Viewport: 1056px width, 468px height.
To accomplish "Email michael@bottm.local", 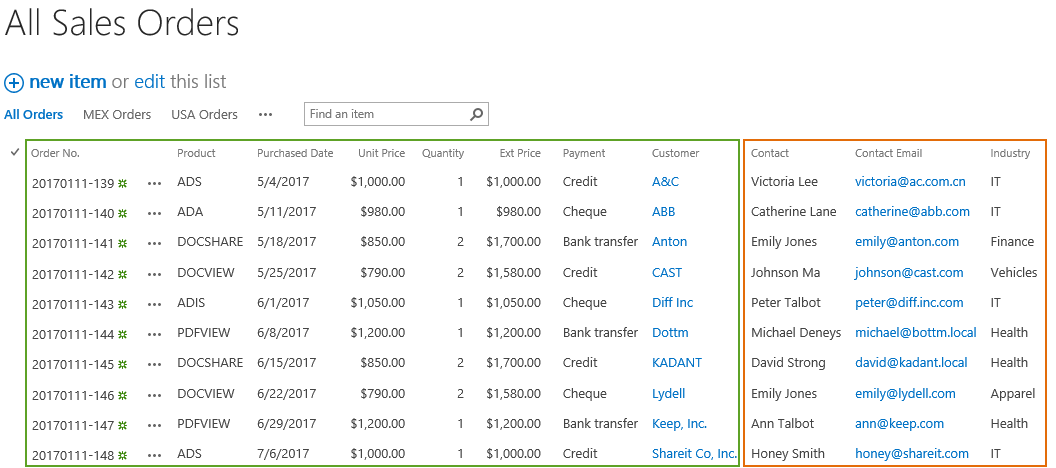I will (916, 333).
